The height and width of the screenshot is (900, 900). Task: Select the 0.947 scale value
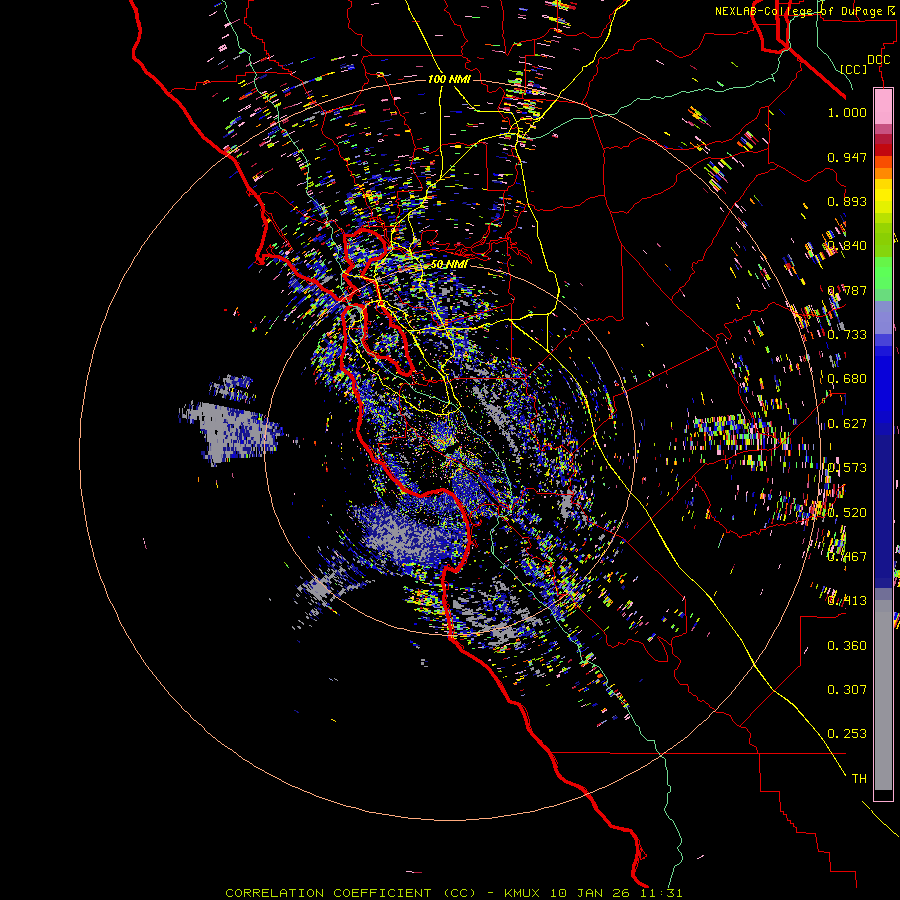847,157
